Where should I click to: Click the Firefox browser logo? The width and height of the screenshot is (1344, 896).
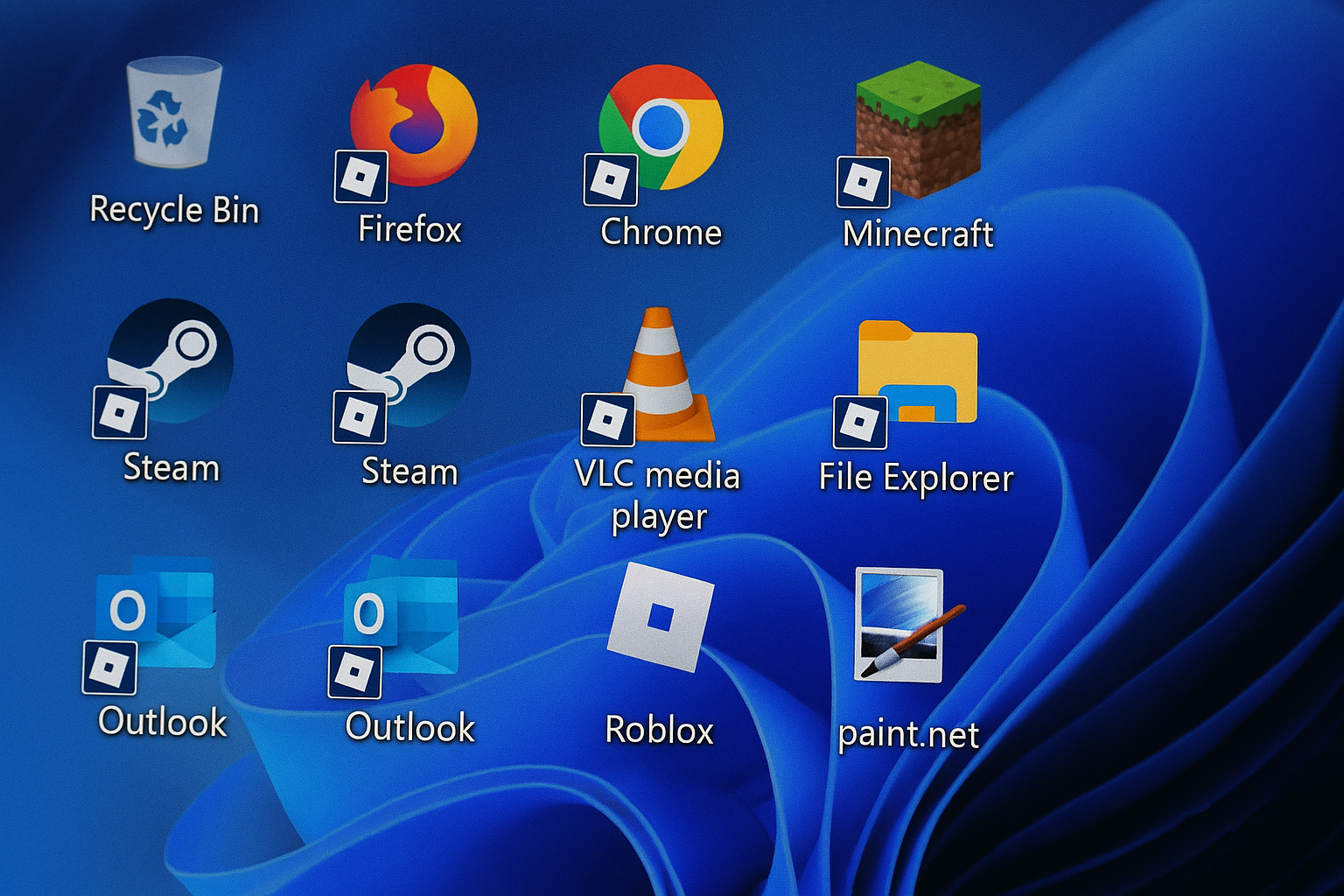pos(413,125)
